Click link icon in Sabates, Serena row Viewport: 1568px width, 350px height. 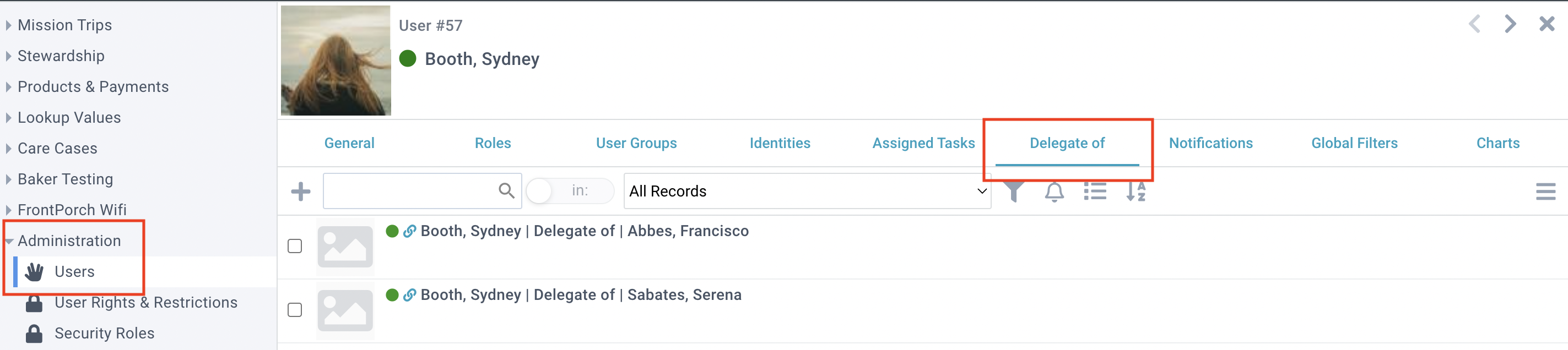coord(410,295)
